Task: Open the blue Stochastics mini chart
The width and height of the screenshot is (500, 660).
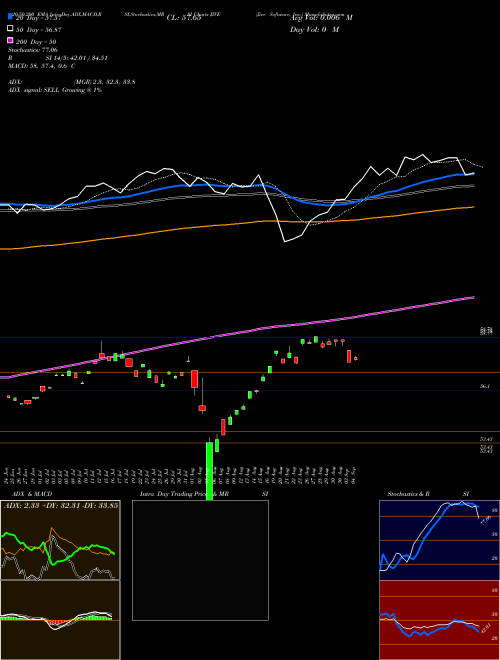Action: [x=439, y=540]
